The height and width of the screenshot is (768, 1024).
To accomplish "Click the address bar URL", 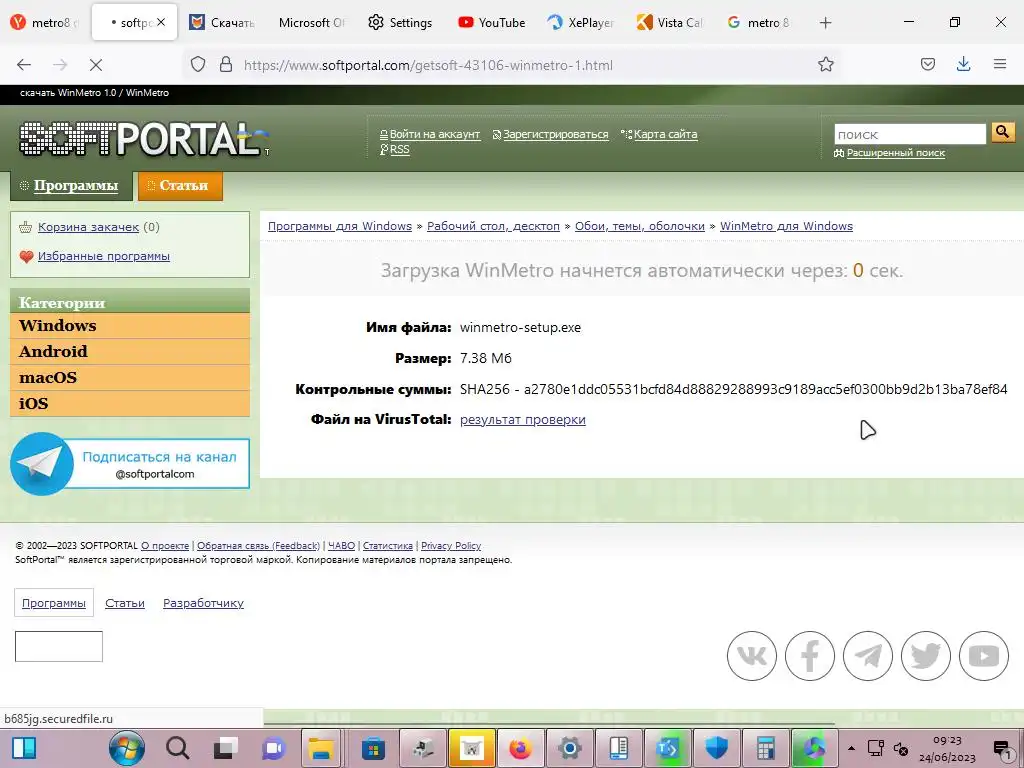I will coord(428,65).
